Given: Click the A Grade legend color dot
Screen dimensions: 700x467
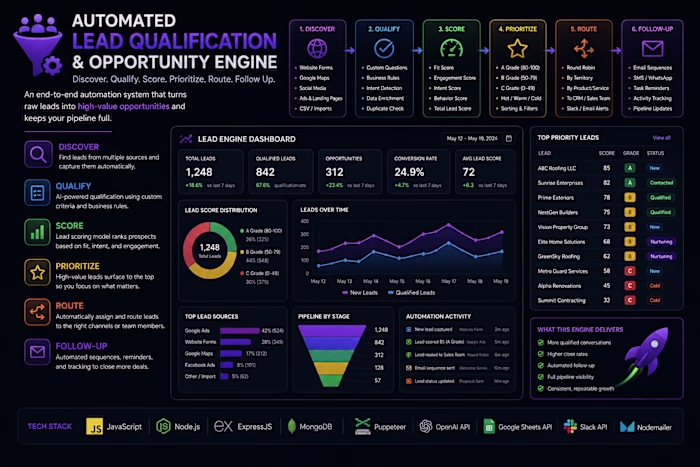Looking at the screenshot, I should (x=242, y=231).
